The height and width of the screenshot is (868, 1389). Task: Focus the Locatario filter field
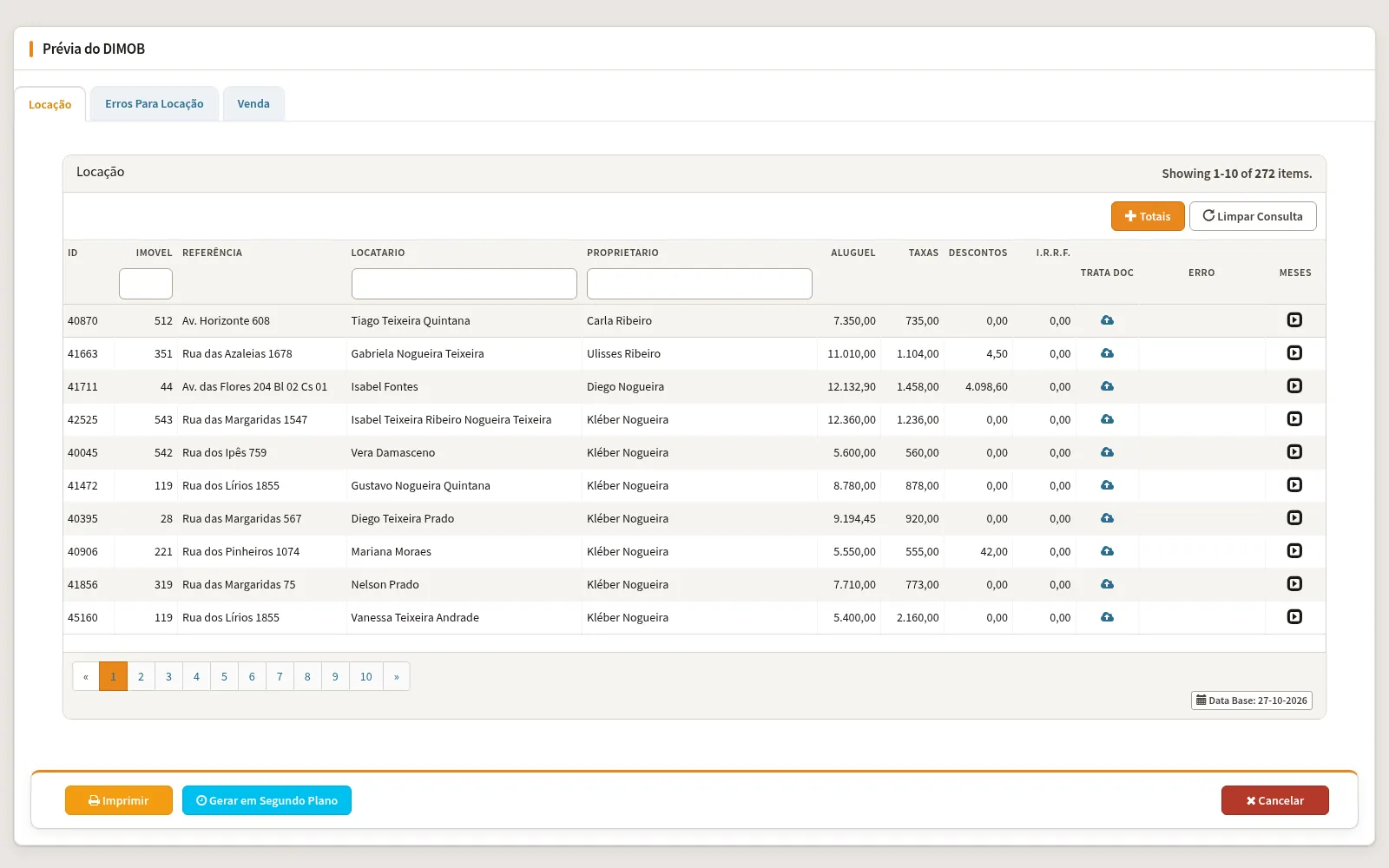(x=464, y=284)
